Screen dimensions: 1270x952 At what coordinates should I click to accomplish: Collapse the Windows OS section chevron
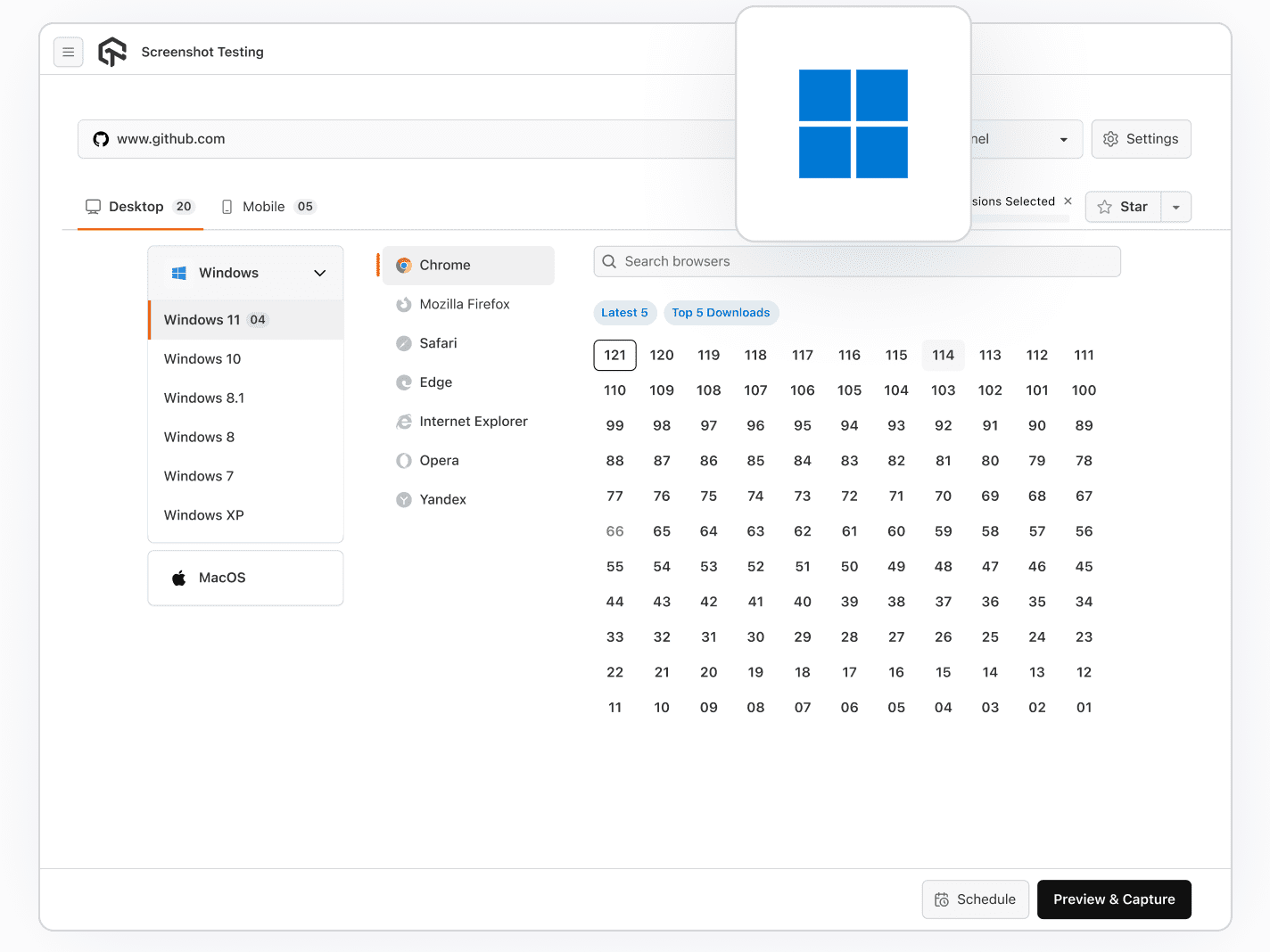tap(319, 273)
